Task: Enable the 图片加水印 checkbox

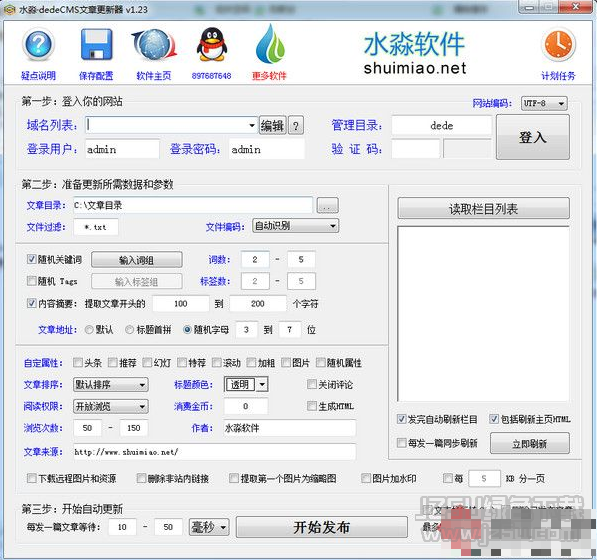Action: pyautogui.click(x=366, y=478)
